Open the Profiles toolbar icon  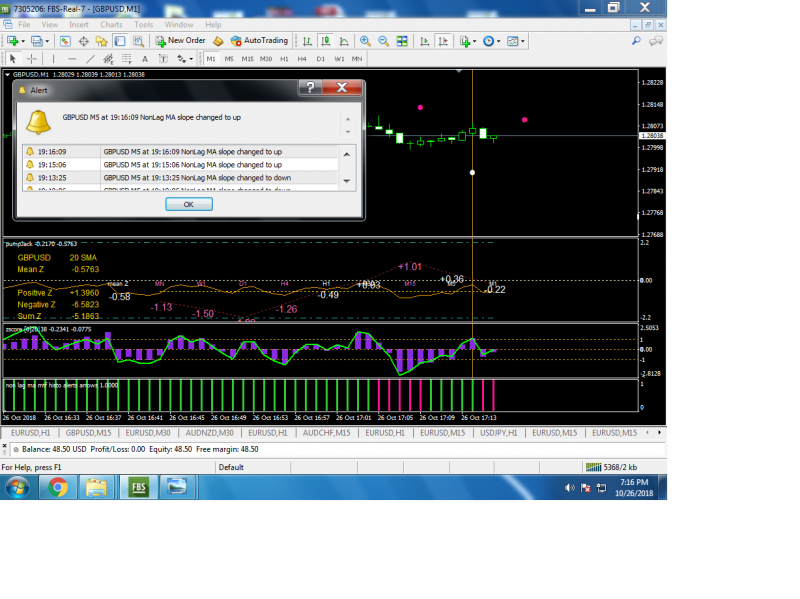point(37,41)
